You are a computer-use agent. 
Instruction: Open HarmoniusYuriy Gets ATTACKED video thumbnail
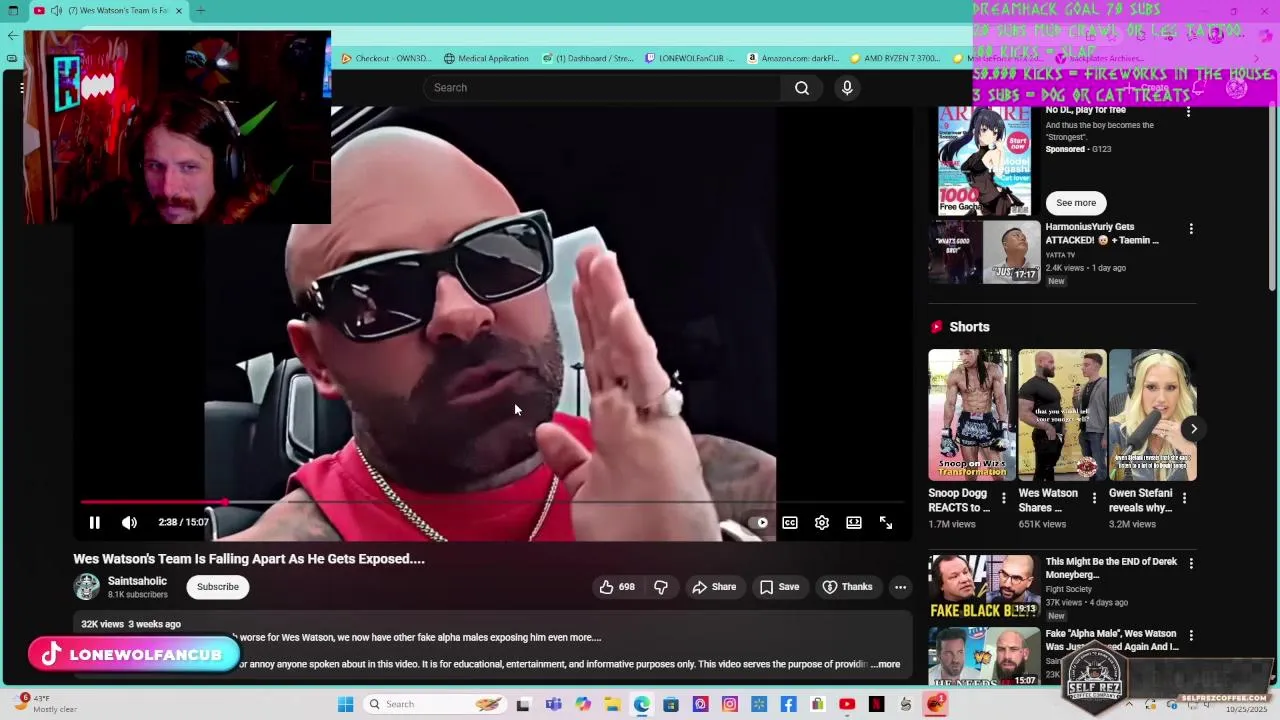pyautogui.click(x=984, y=252)
